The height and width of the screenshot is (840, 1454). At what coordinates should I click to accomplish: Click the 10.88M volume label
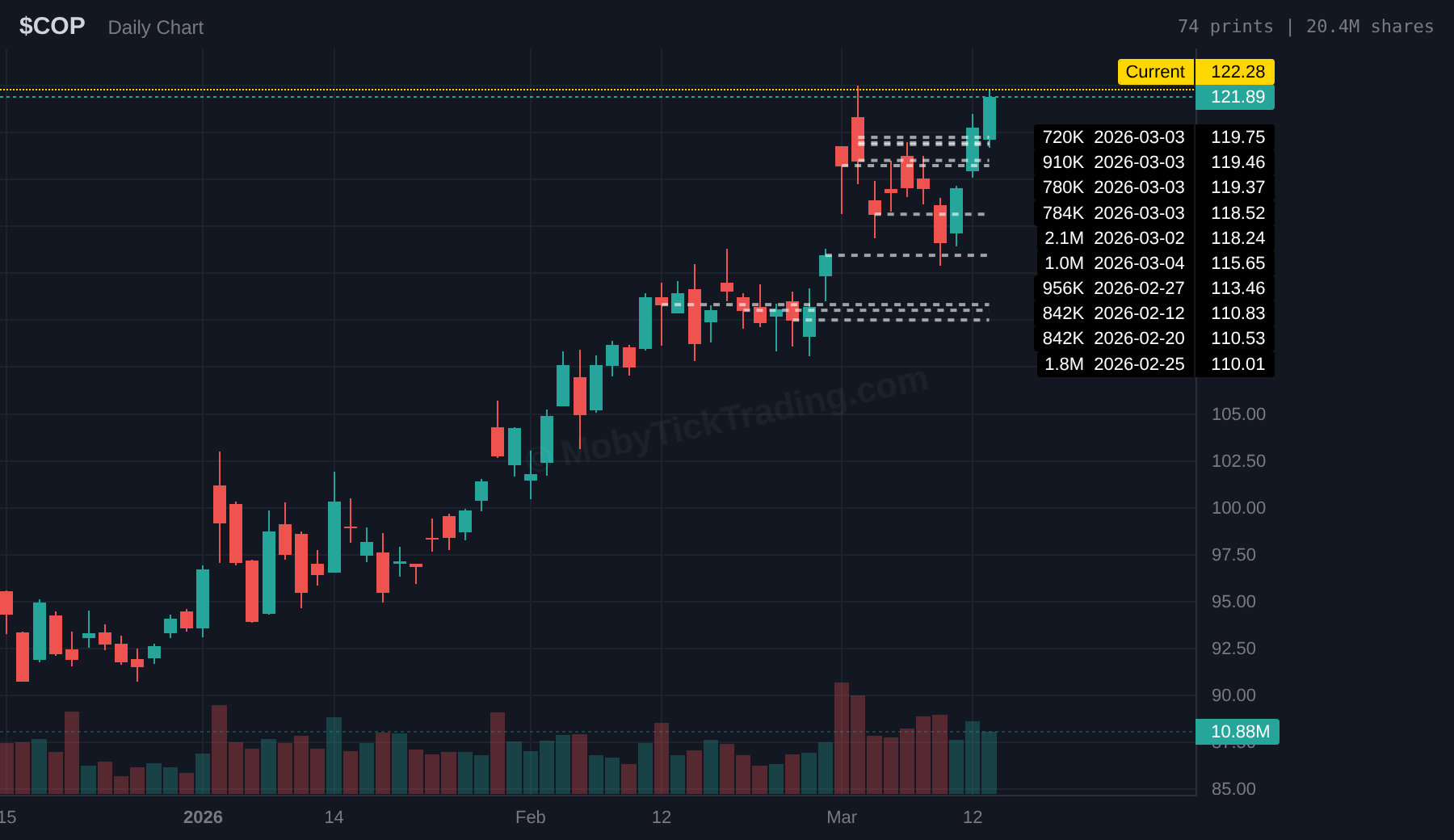coord(1239,732)
